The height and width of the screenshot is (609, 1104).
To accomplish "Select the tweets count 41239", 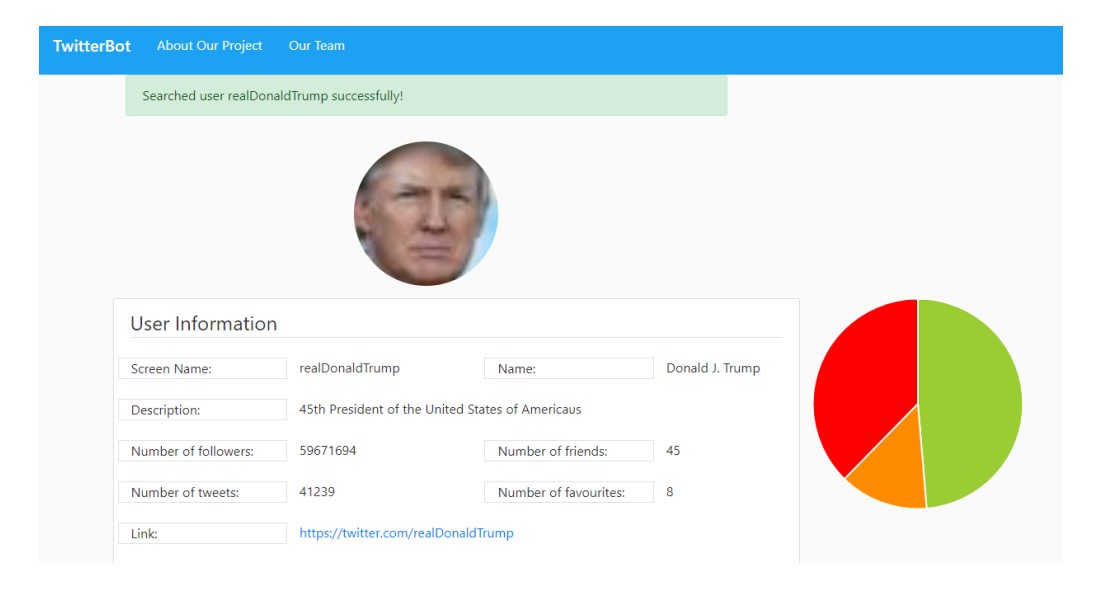I will [317, 491].
